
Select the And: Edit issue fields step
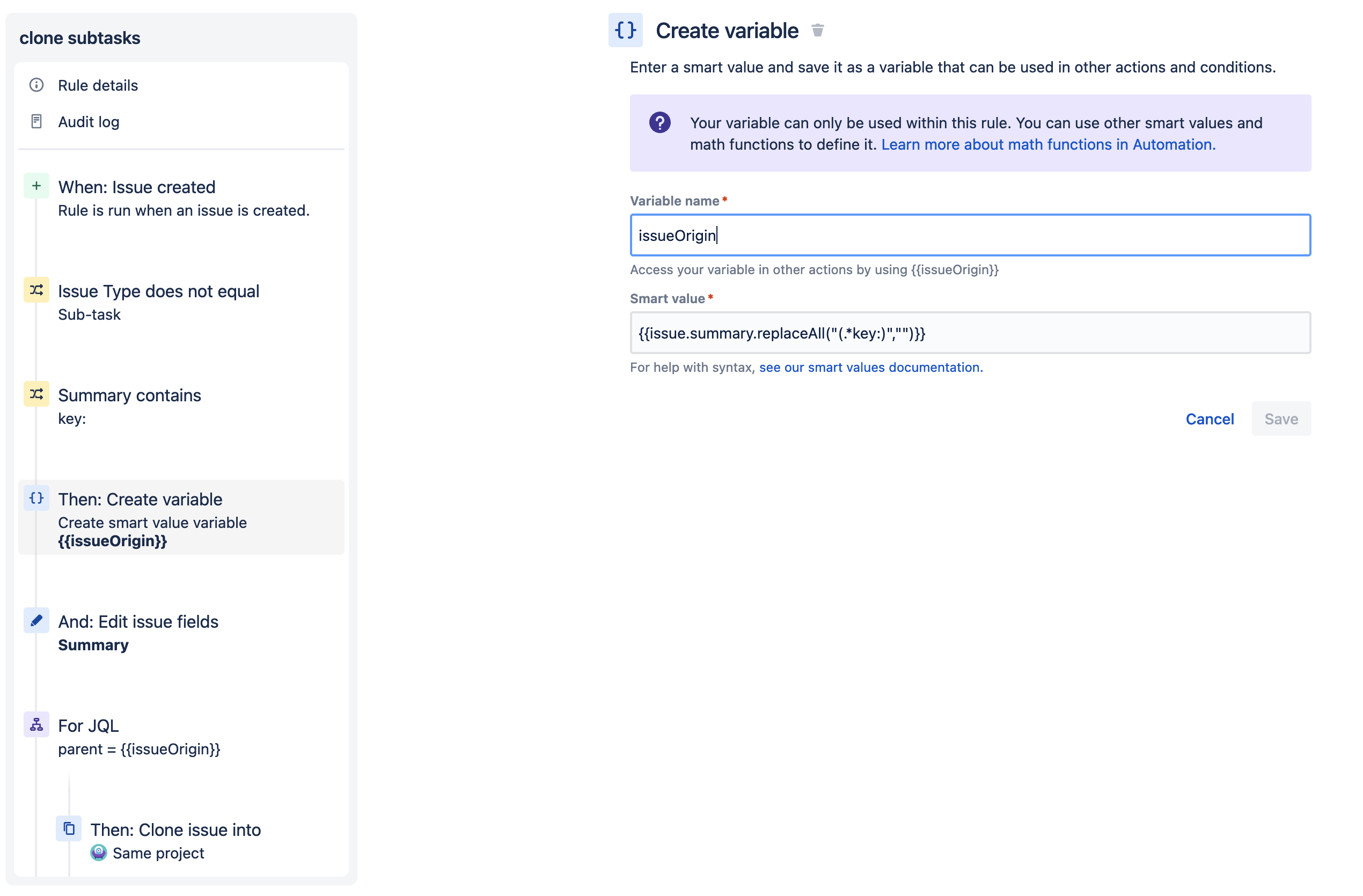(138, 621)
